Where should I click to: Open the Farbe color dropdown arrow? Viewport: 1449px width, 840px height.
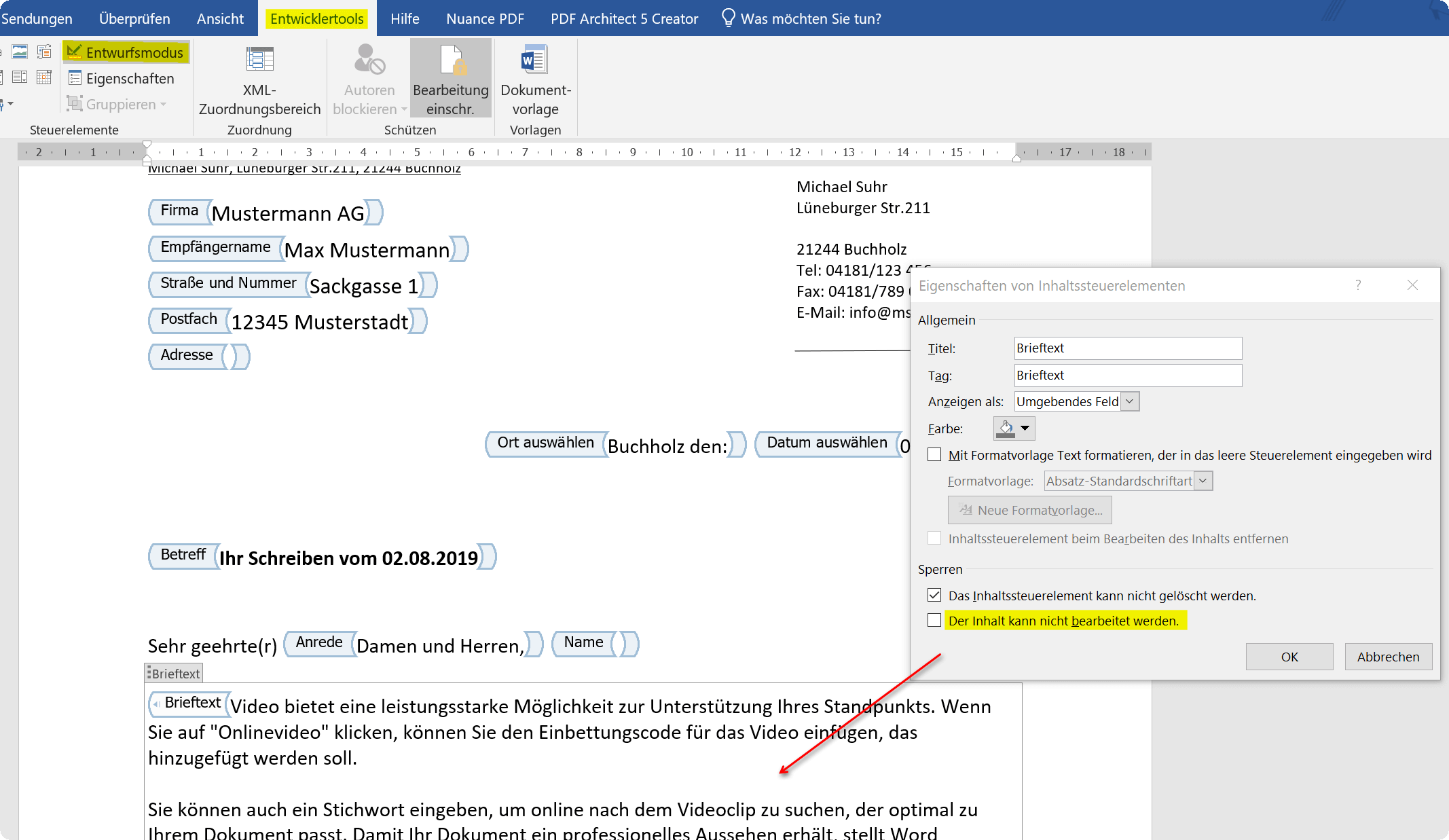1025,428
